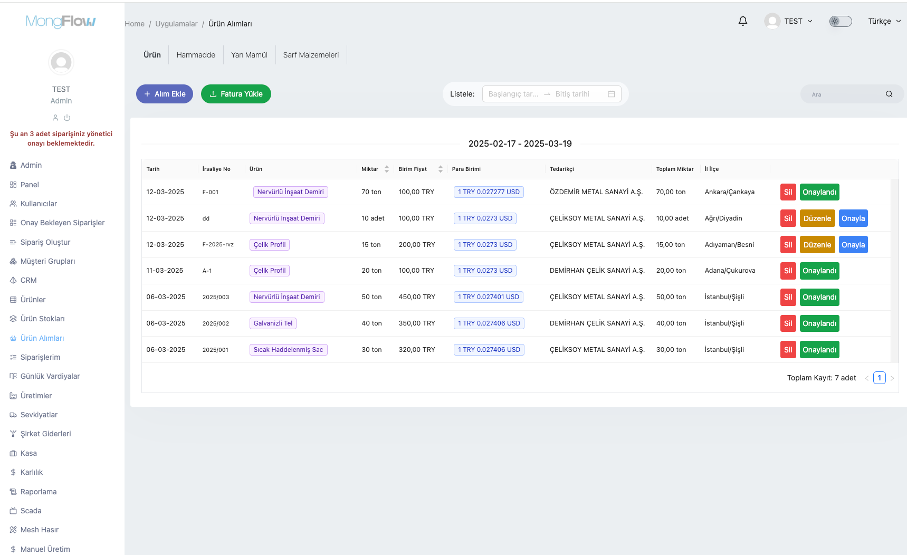Image resolution: width=908 pixels, height=556 pixels.
Task: Click Onaylandı for Adana/Çukurova row
Action: tap(819, 271)
